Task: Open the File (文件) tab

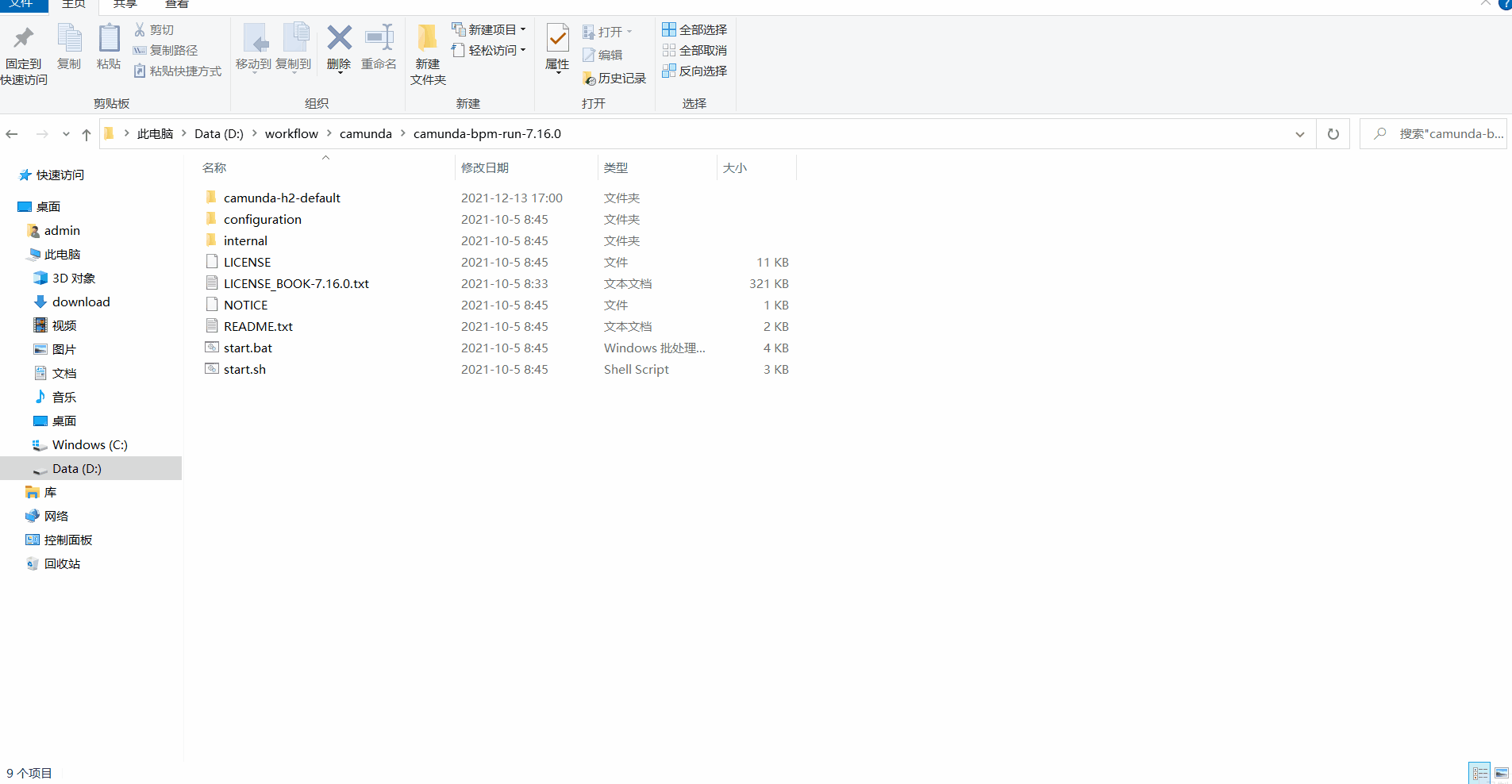Action: pos(22,5)
